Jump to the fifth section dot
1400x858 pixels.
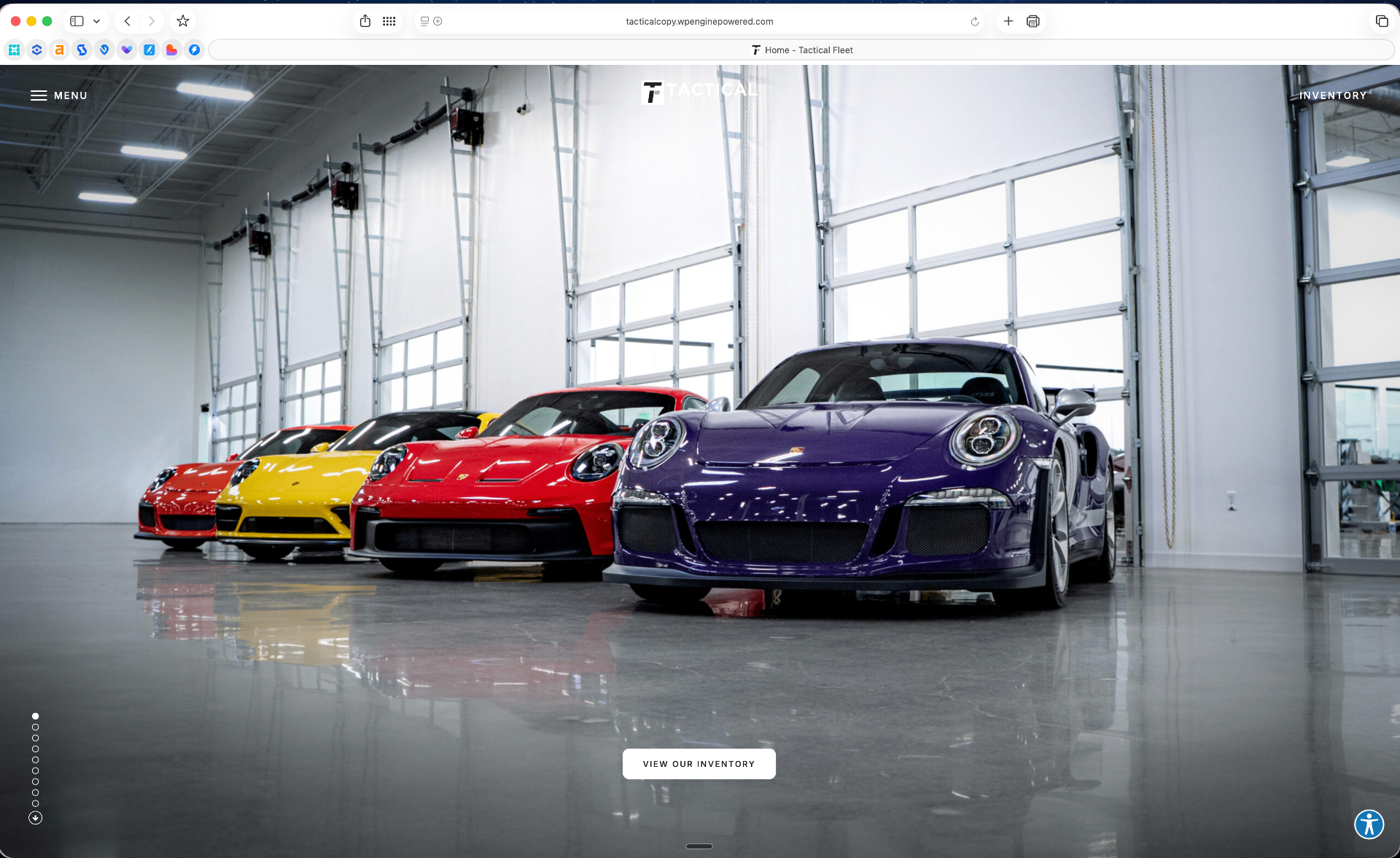35,760
